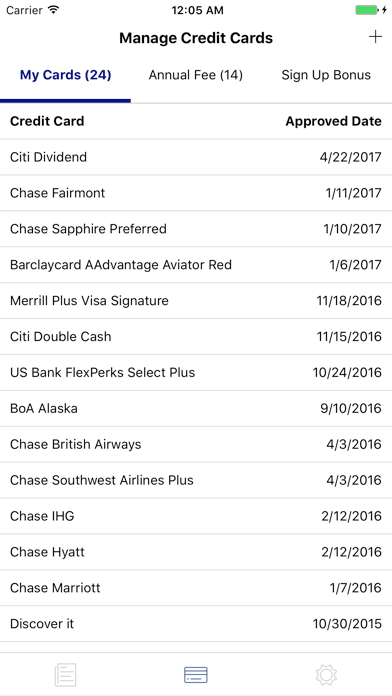Switch to Annual Fee (14) tab
This screenshot has width=392, height=696.
(x=196, y=75)
